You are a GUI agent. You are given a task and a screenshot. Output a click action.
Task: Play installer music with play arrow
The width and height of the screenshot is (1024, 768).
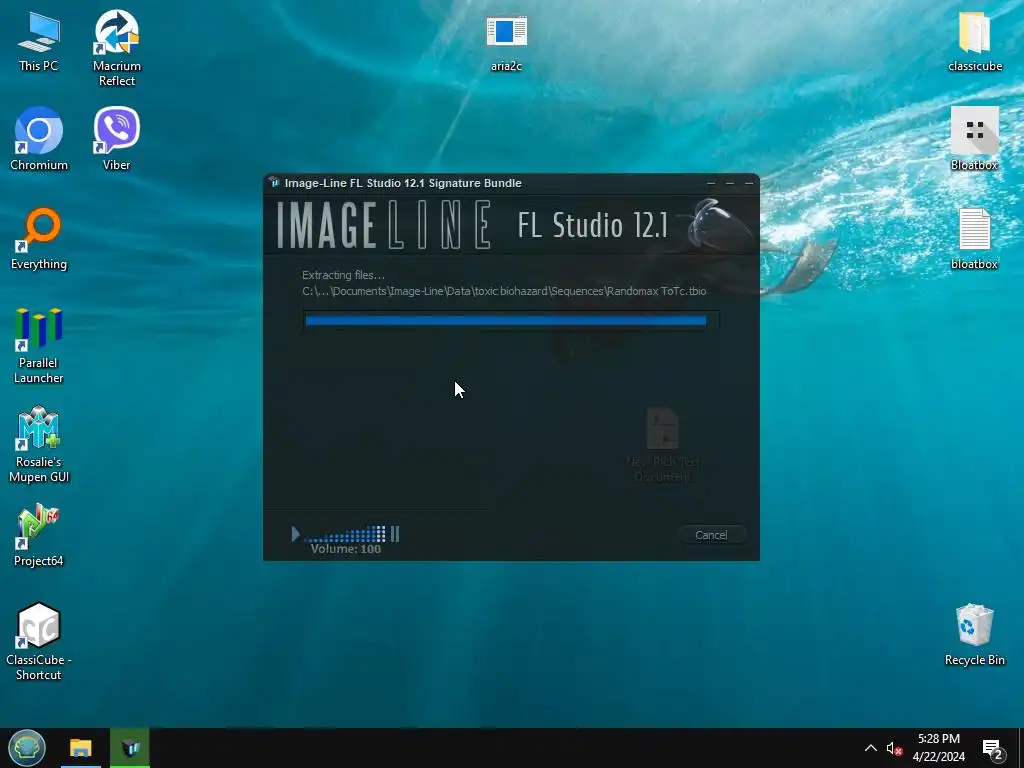click(x=295, y=534)
